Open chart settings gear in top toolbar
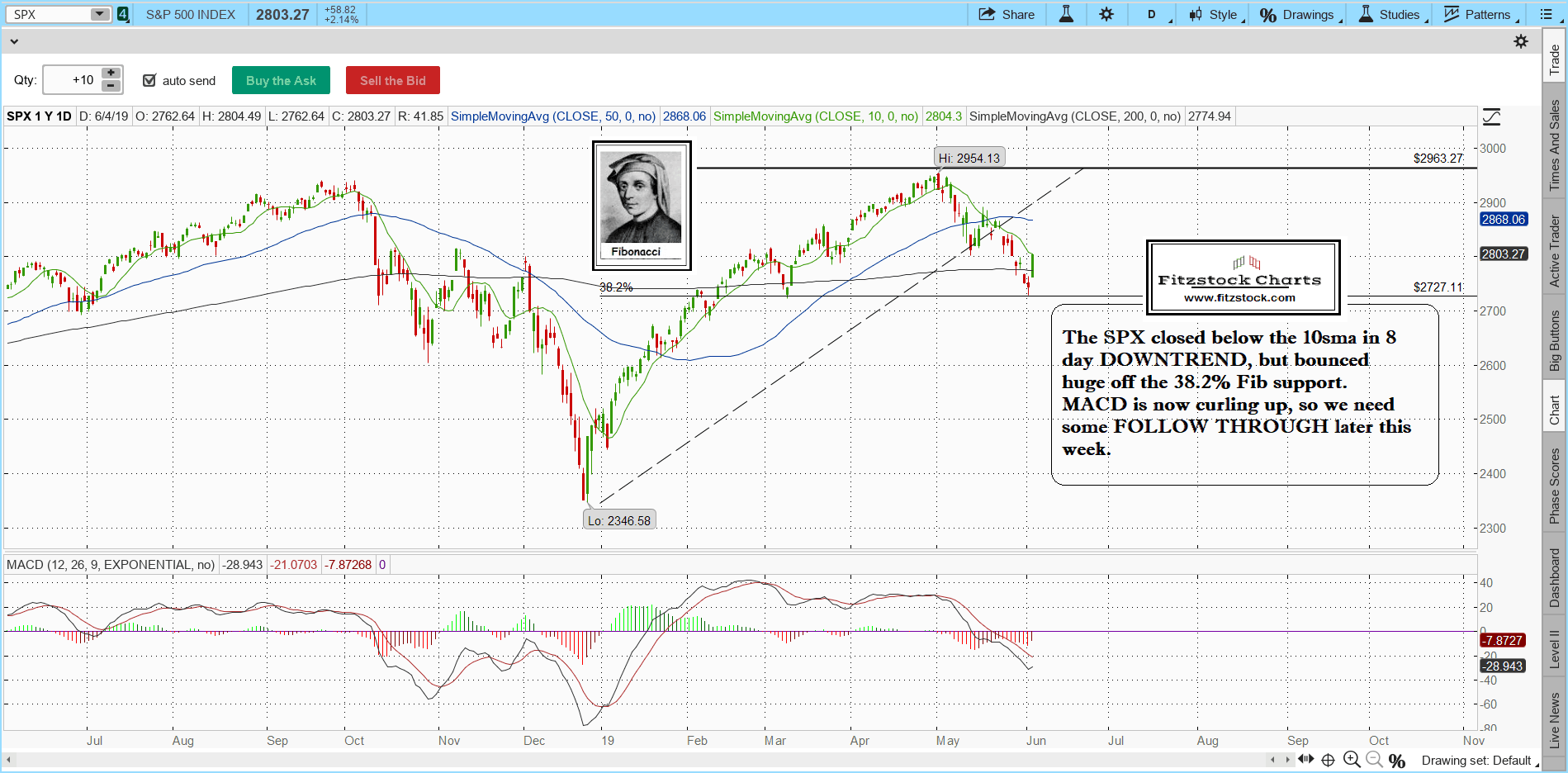 (1106, 14)
